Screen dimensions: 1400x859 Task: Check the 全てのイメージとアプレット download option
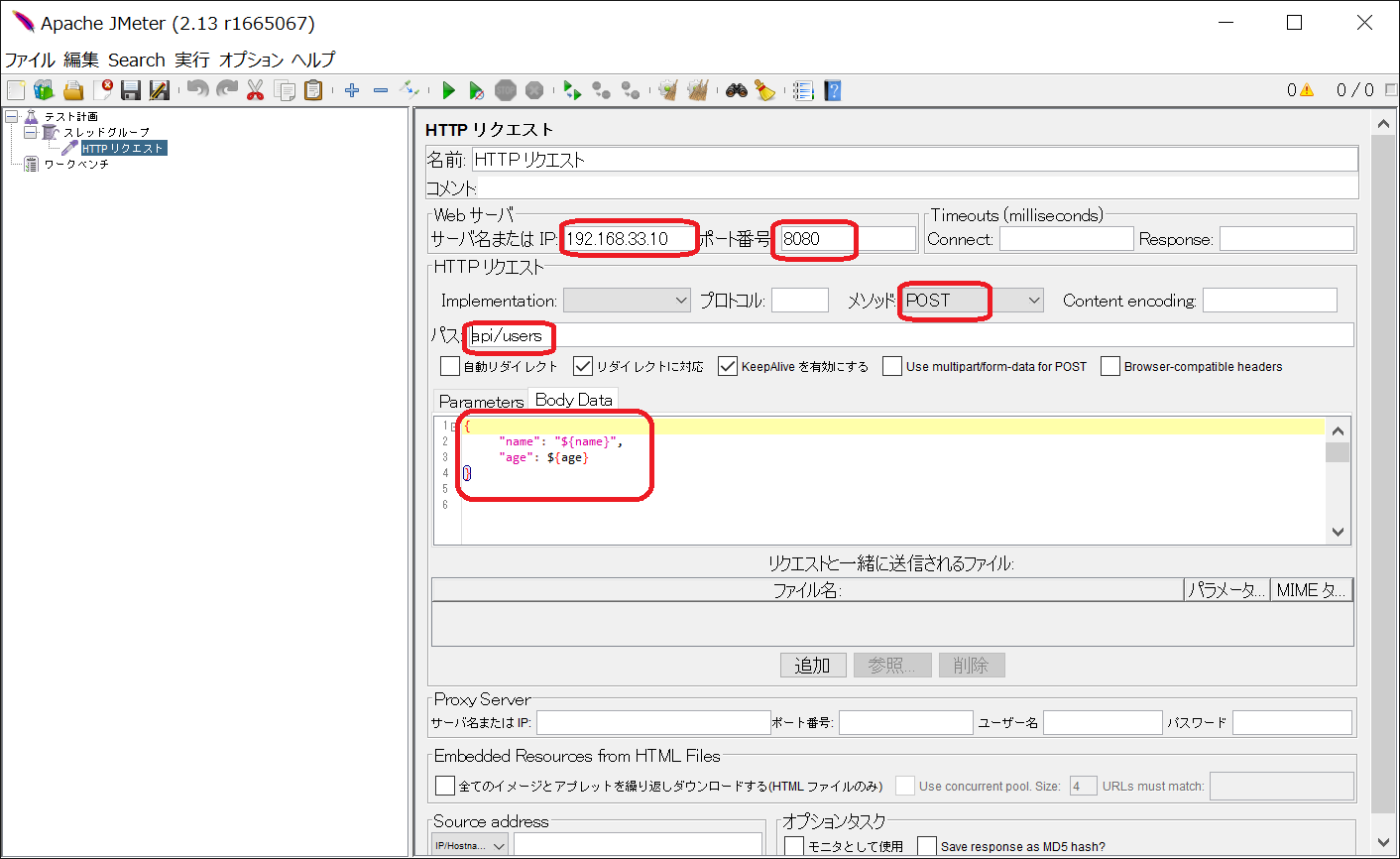coord(445,786)
